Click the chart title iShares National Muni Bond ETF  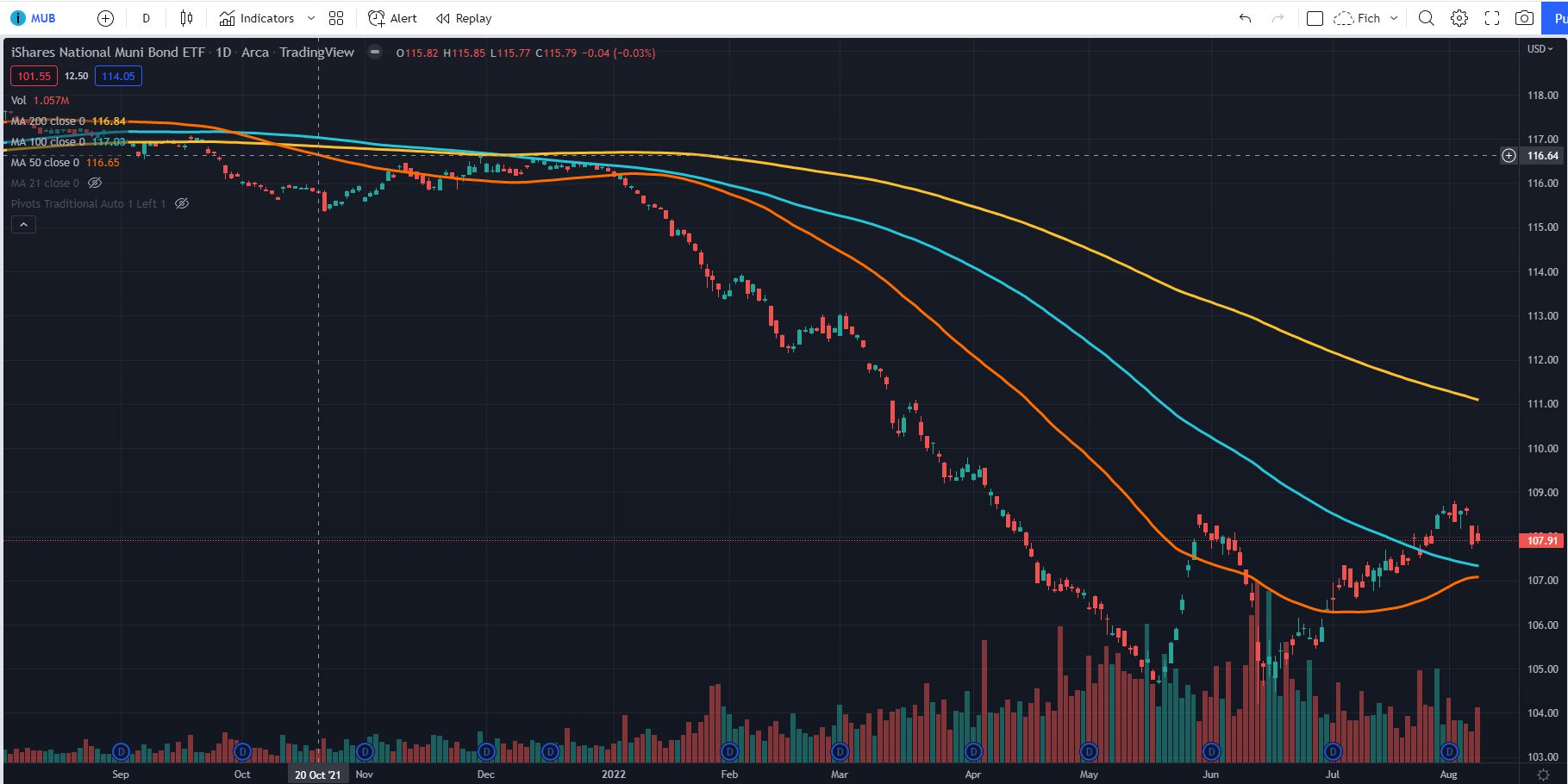(108, 52)
